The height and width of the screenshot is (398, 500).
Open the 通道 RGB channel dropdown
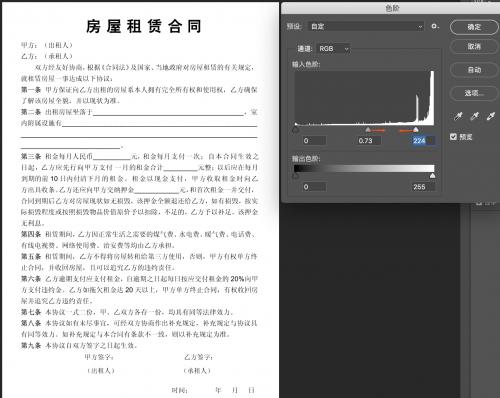point(333,49)
